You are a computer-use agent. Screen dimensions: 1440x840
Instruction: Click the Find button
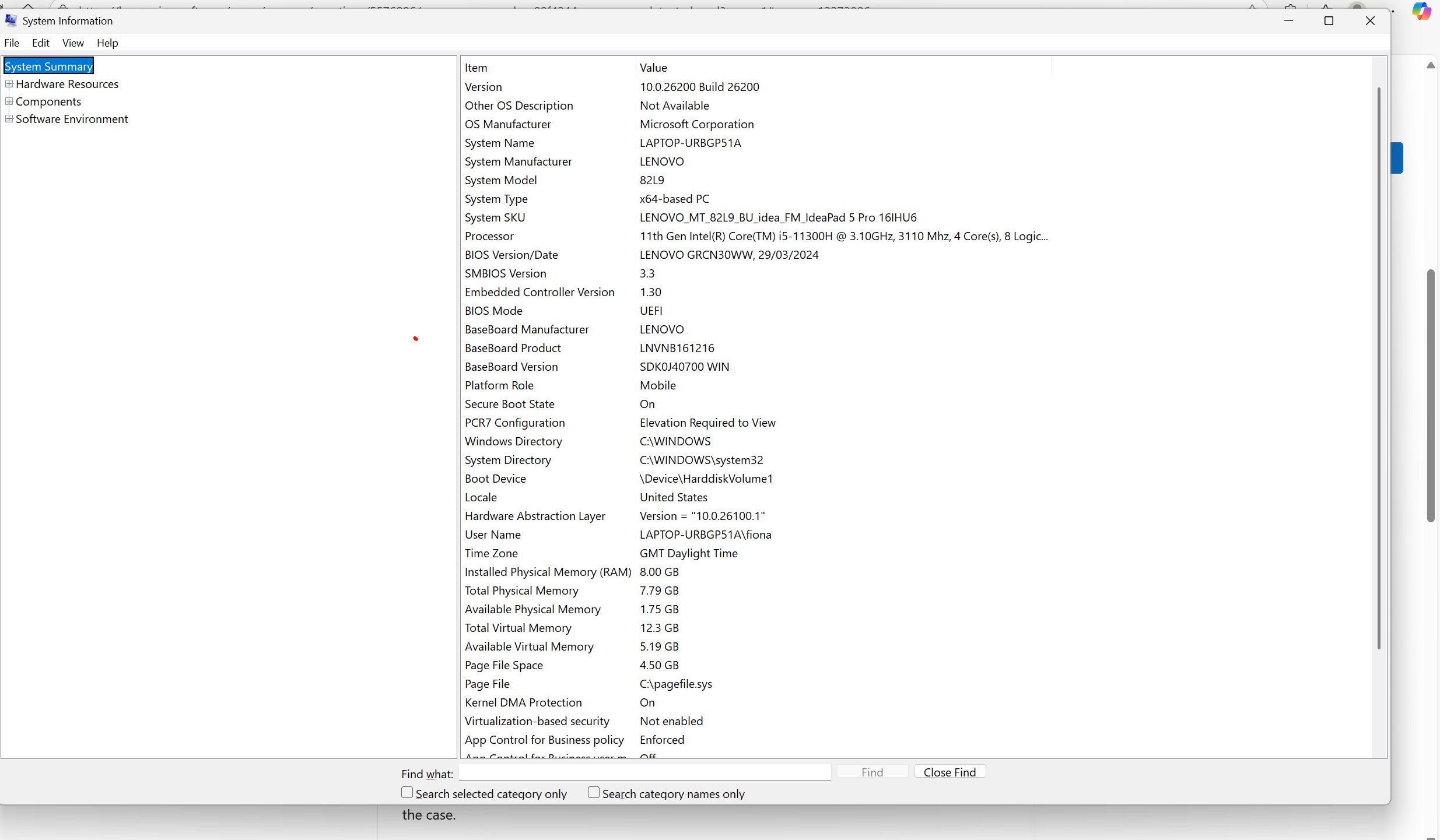(873, 772)
